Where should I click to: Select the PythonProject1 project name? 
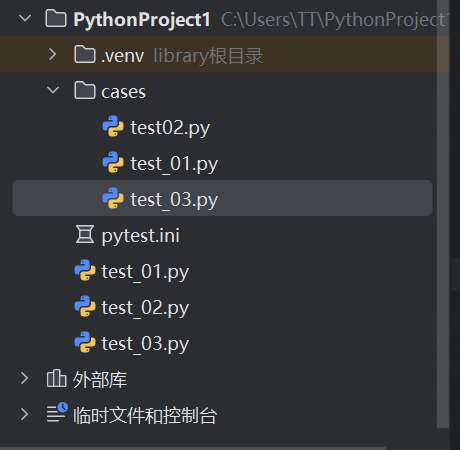[x=142, y=19]
